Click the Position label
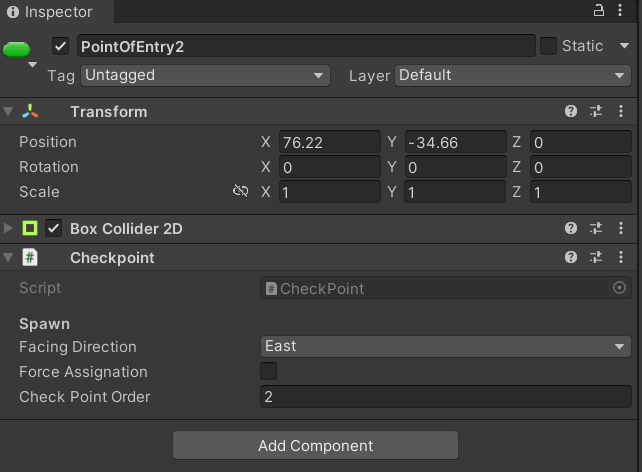This screenshot has height=472, width=642. [48, 142]
